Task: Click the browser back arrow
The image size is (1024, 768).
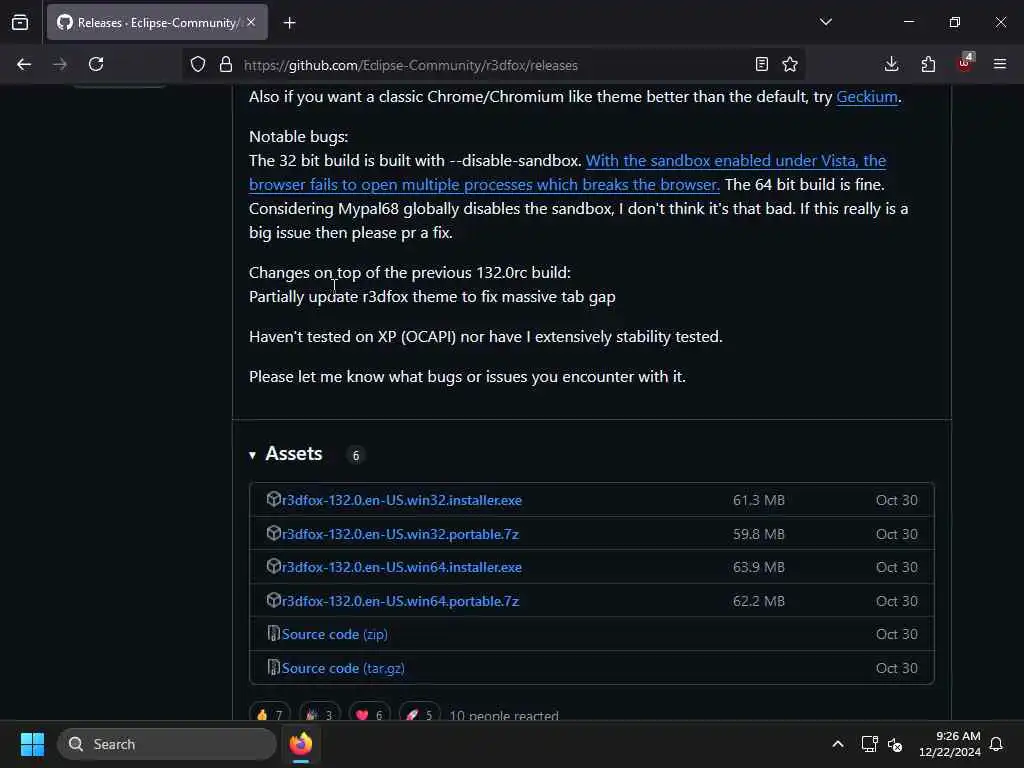Action: [24, 64]
